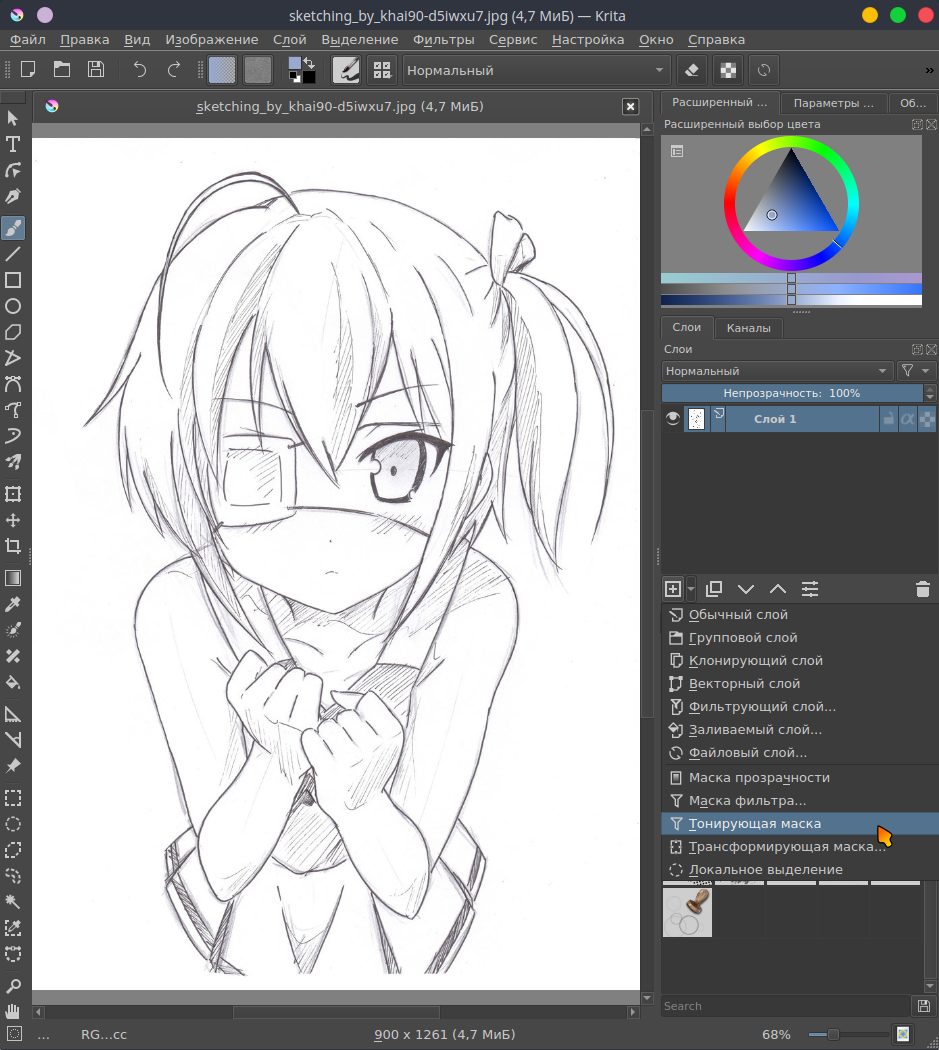
Task: Select the Freehand Brush tool
Action: click(x=13, y=228)
